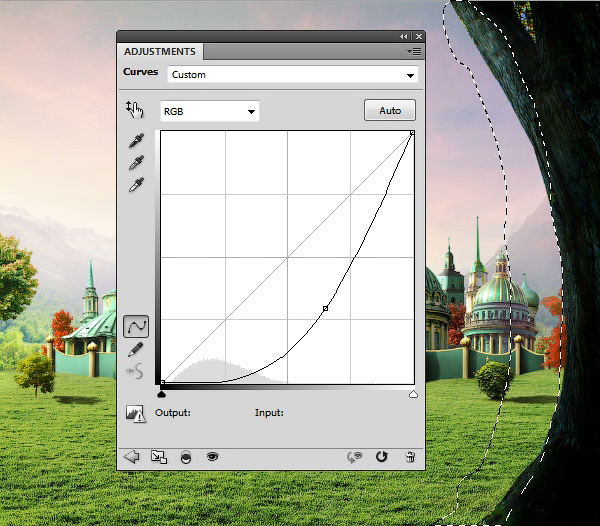The width and height of the screenshot is (600, 526).
Task: Reset Curves to adjustment defaults
Action: (382, 457)
